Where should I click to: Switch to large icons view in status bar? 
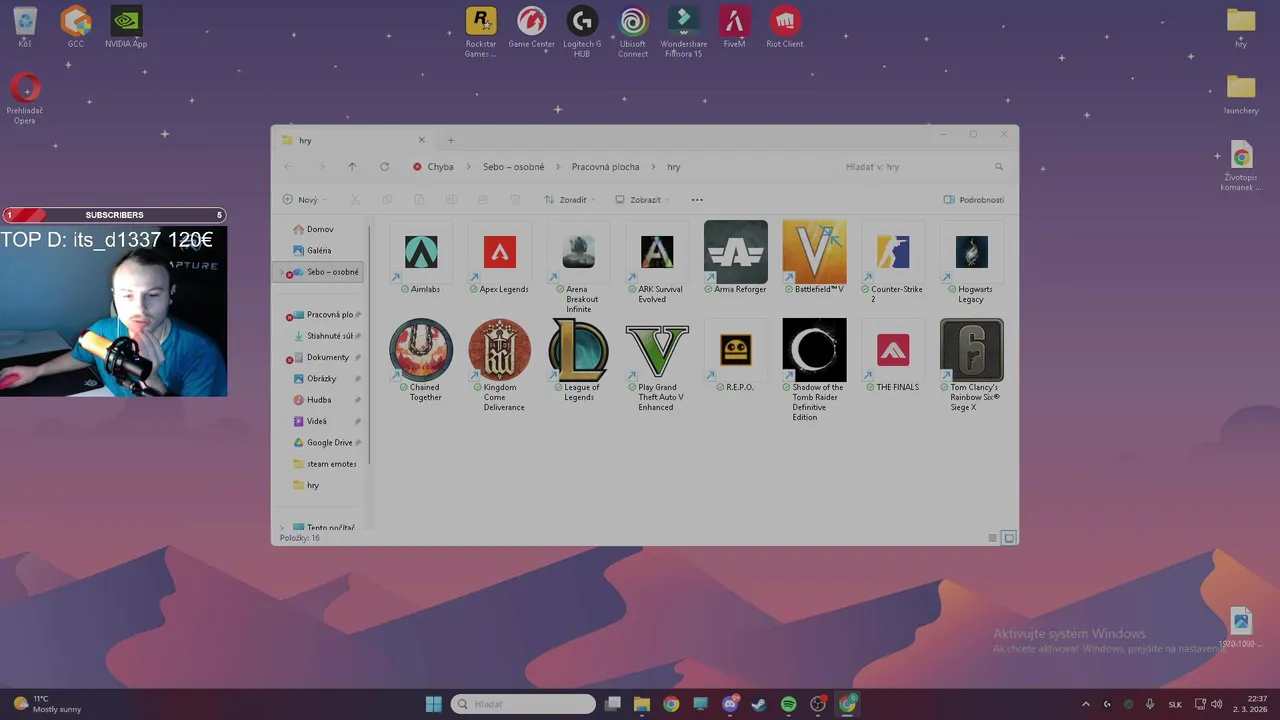click(x=1009, y=538)
